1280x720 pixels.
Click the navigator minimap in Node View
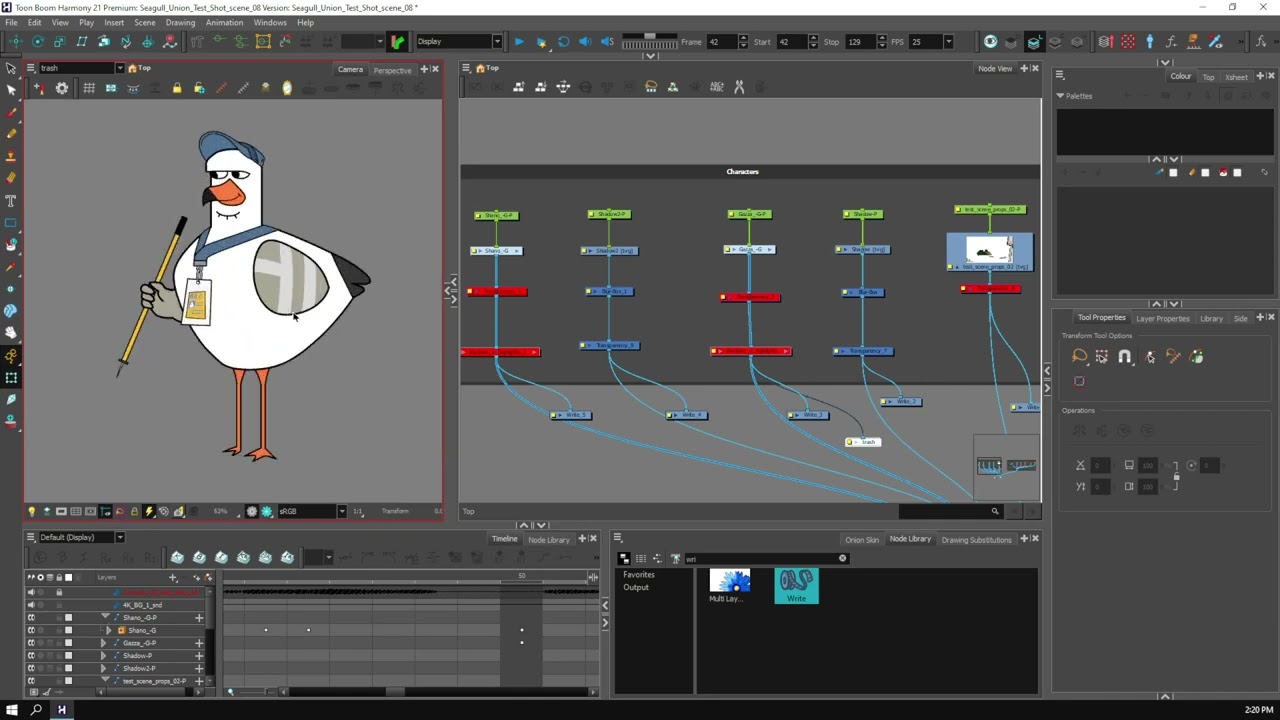click(x=1007, y=466)
